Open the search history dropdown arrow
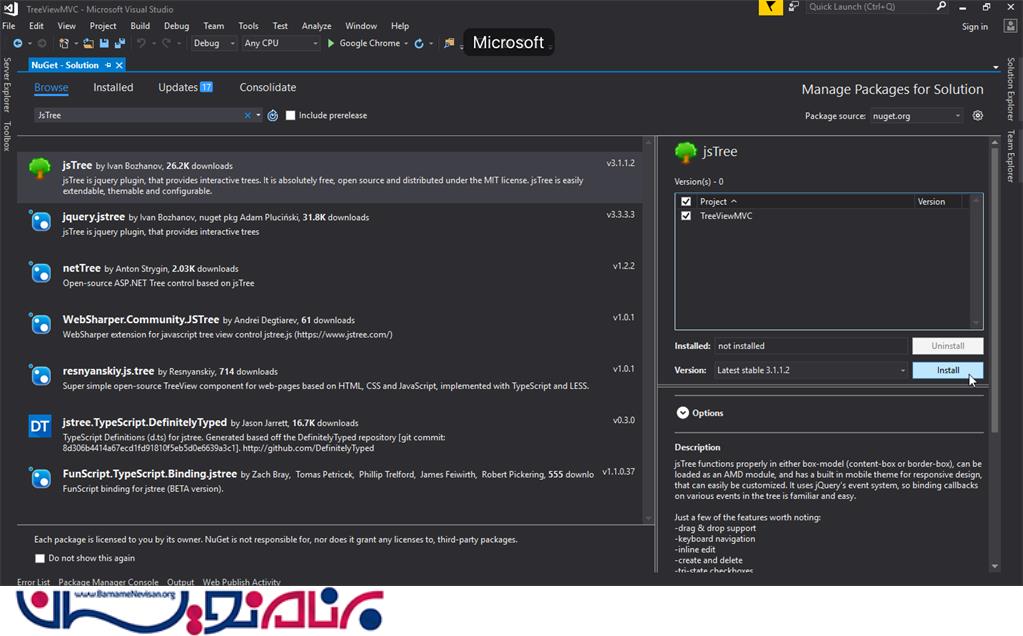Screen dimensions: 1023x636 click(258, 115)
